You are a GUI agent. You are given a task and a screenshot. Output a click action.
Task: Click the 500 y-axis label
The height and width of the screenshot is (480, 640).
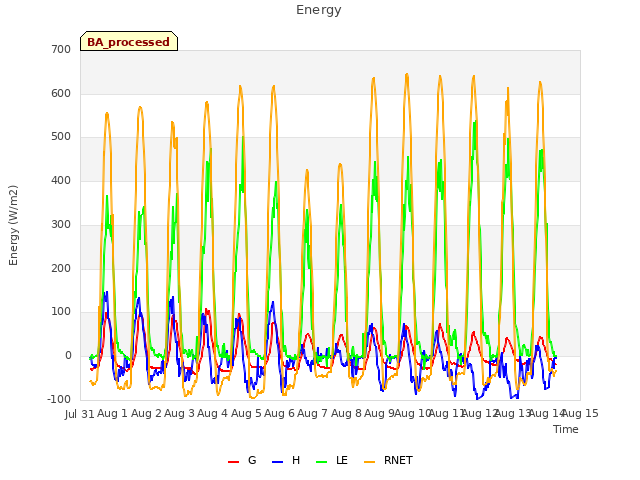coord(61,137)
